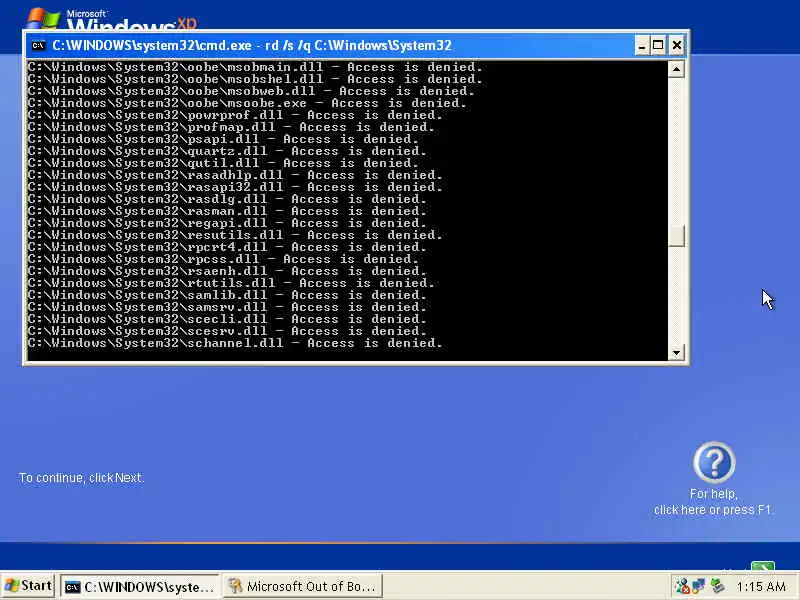The height and width of the screenshot is (600, 800).
Task: Select the msobweb.dll access denied line
Action: [x=251, y=91]
